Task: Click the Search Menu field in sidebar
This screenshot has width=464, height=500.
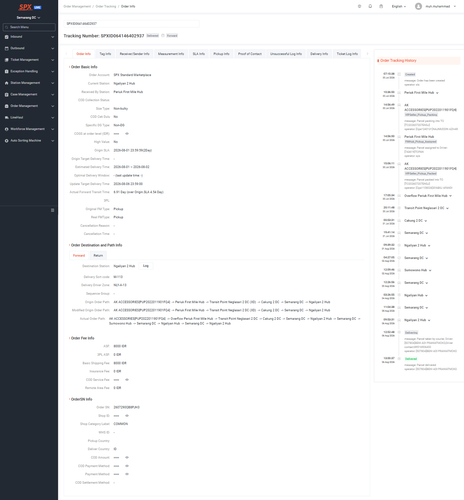Action: pyautogui.click(x=29, y=27)
